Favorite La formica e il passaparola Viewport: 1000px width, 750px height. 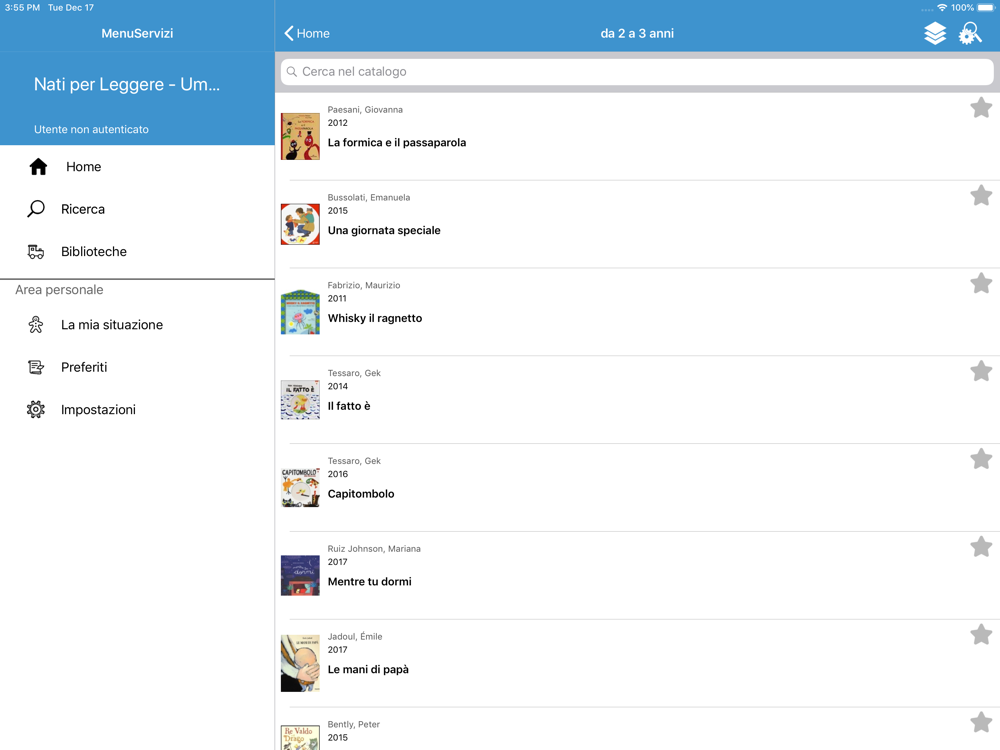point(981,108)
